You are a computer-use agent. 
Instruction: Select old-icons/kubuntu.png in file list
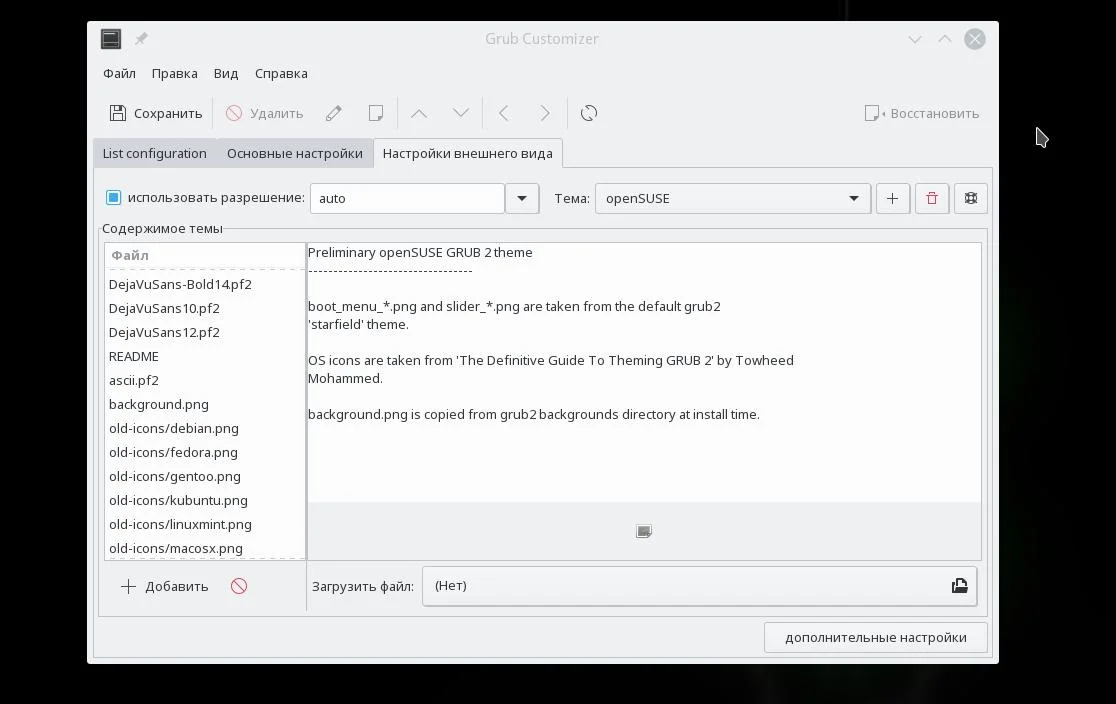pos(205,500)
